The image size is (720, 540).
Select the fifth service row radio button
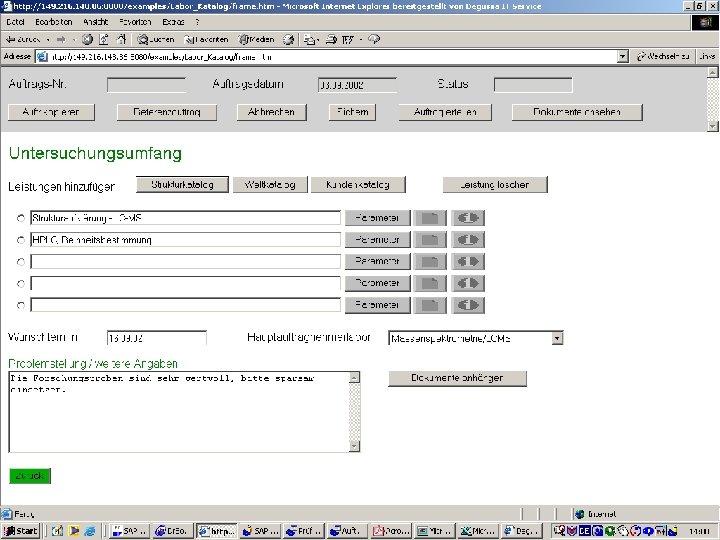click(x=21, y=305)
